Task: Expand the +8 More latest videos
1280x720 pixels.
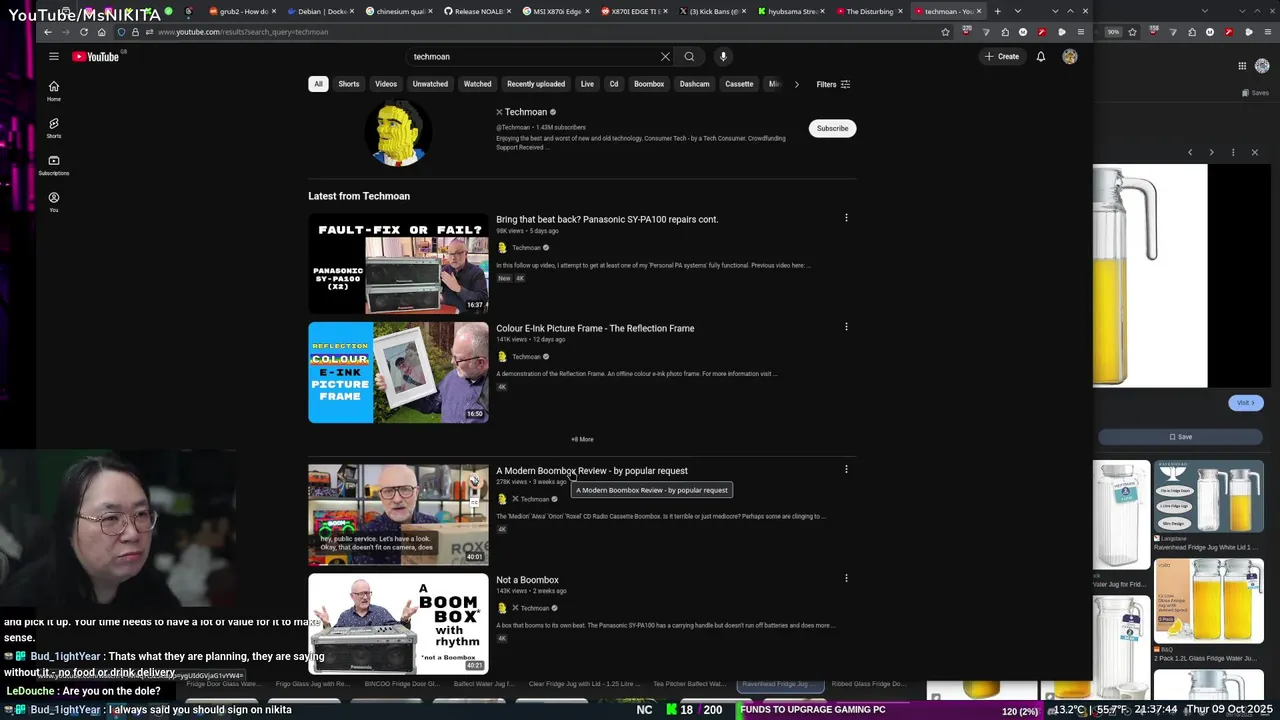Action: [x=582, y=439]
